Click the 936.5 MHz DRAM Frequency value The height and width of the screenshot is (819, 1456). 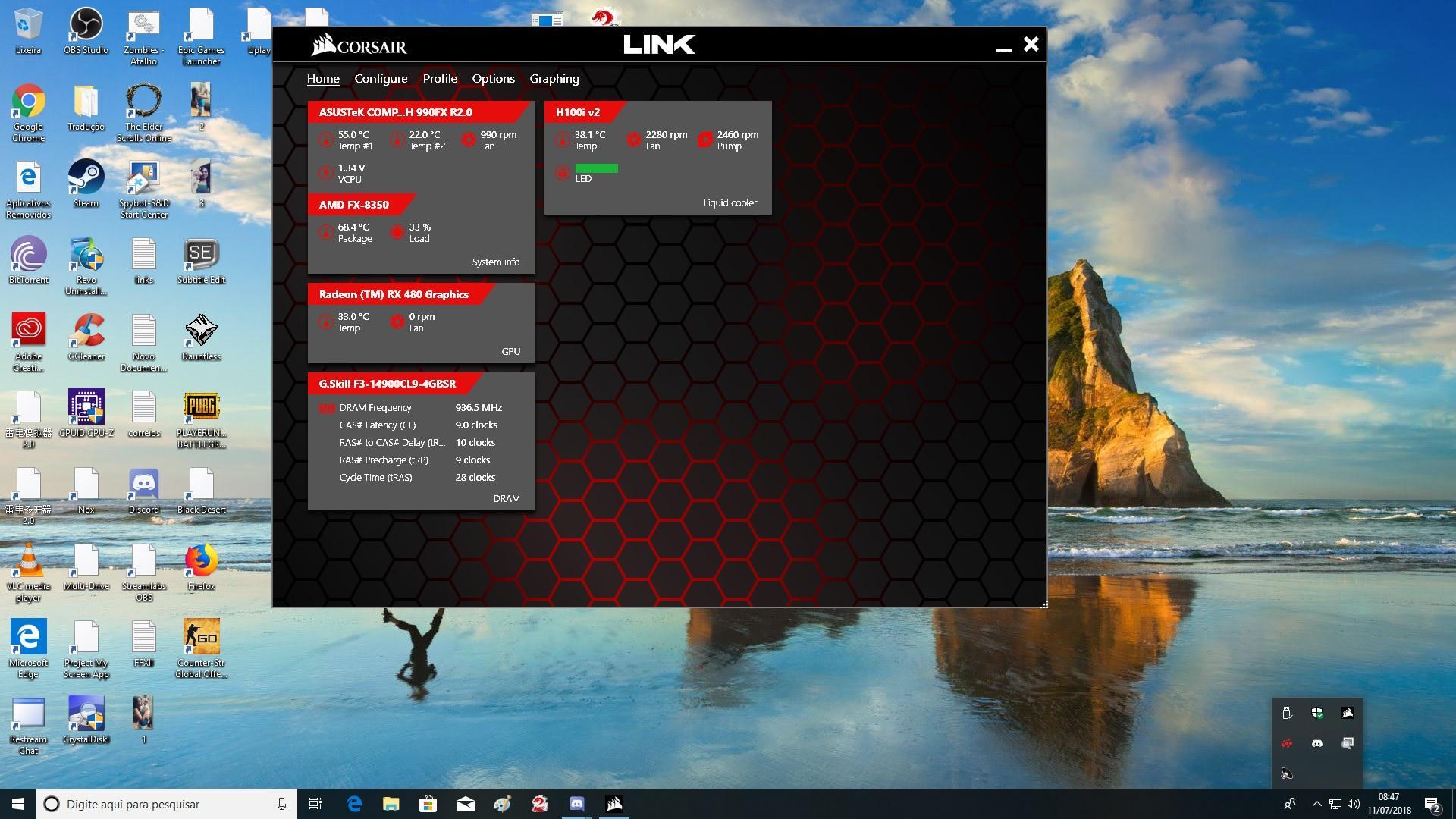pos(479,408)
